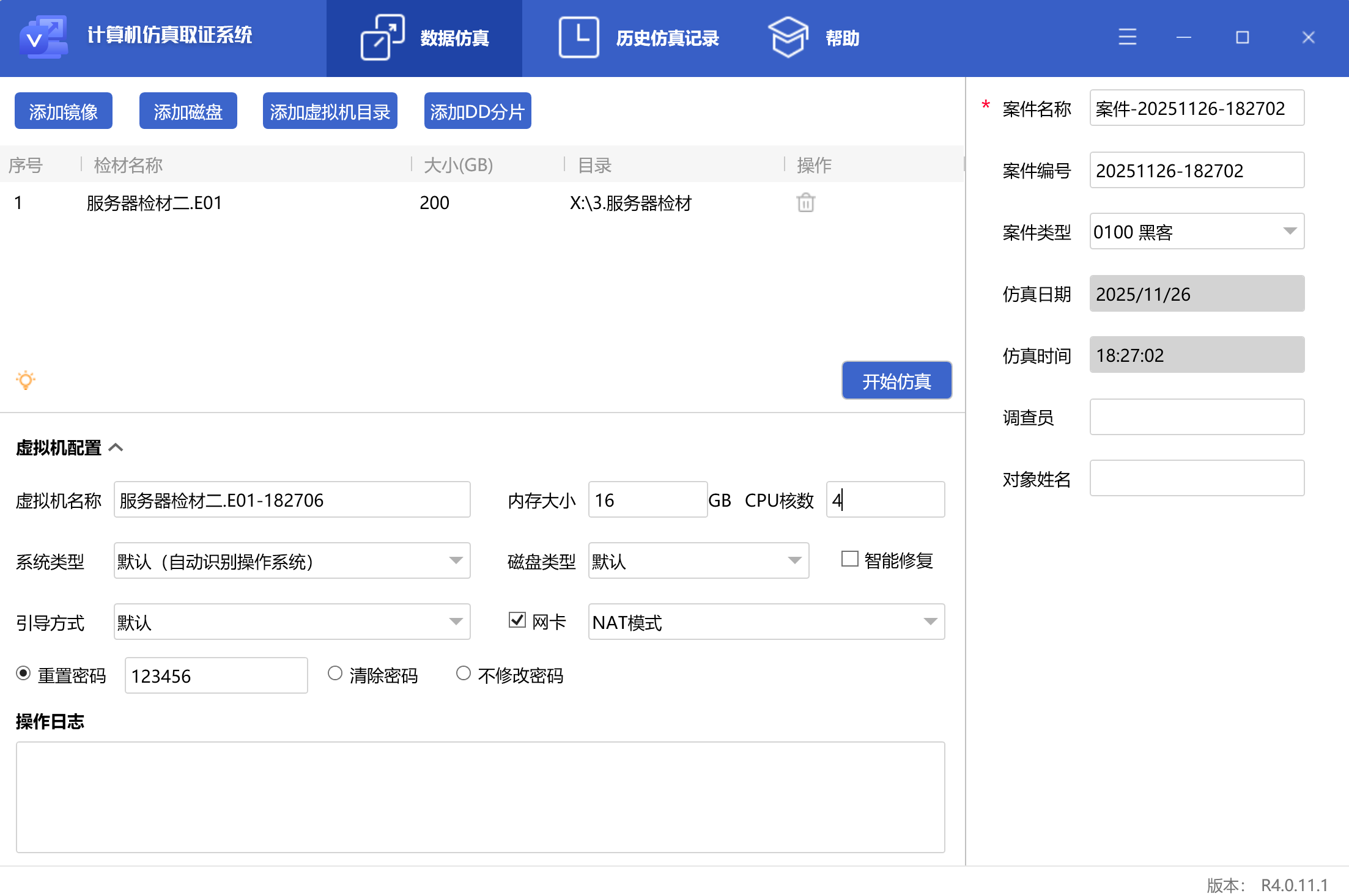Delete 服务器检材二.E01 using the trash icon
Viewport: 1349px width, 896px height.
805,202
